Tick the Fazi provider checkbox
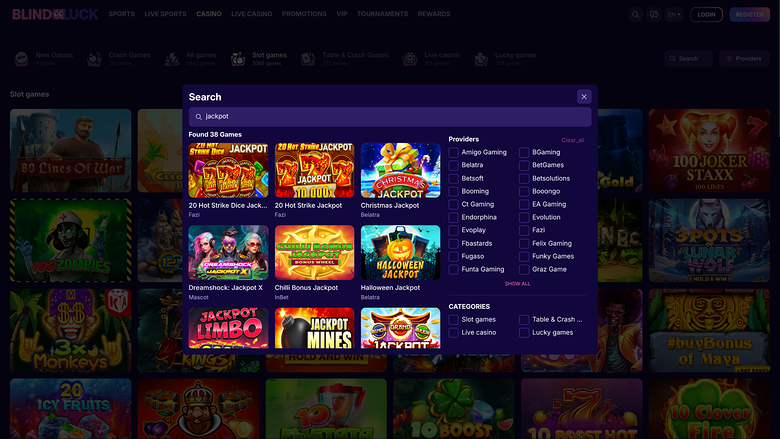780x439 pixels. (x=524, y=230)
